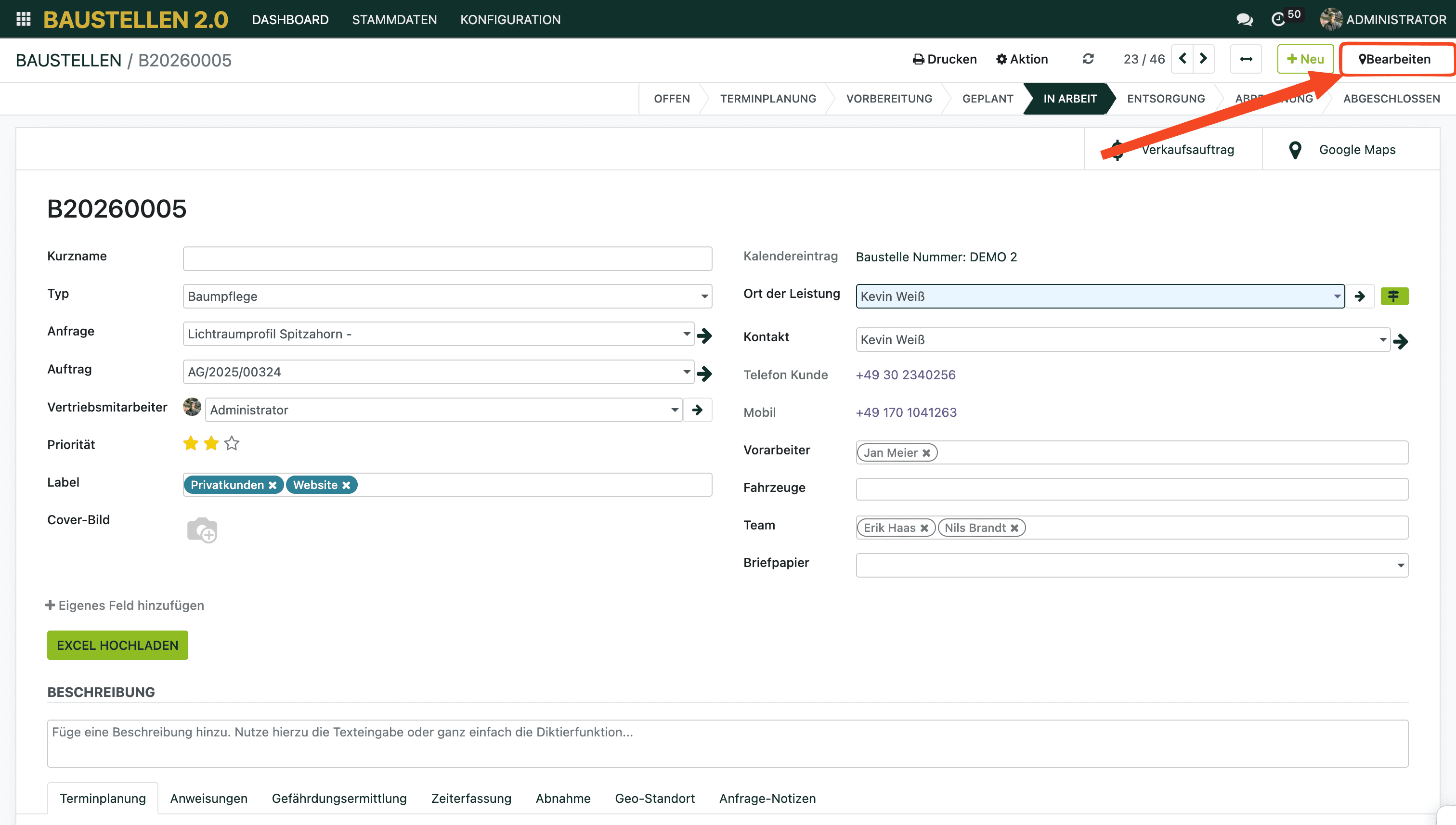Click the green signpost button beside Ort der Leistung

click(1394, 296)
